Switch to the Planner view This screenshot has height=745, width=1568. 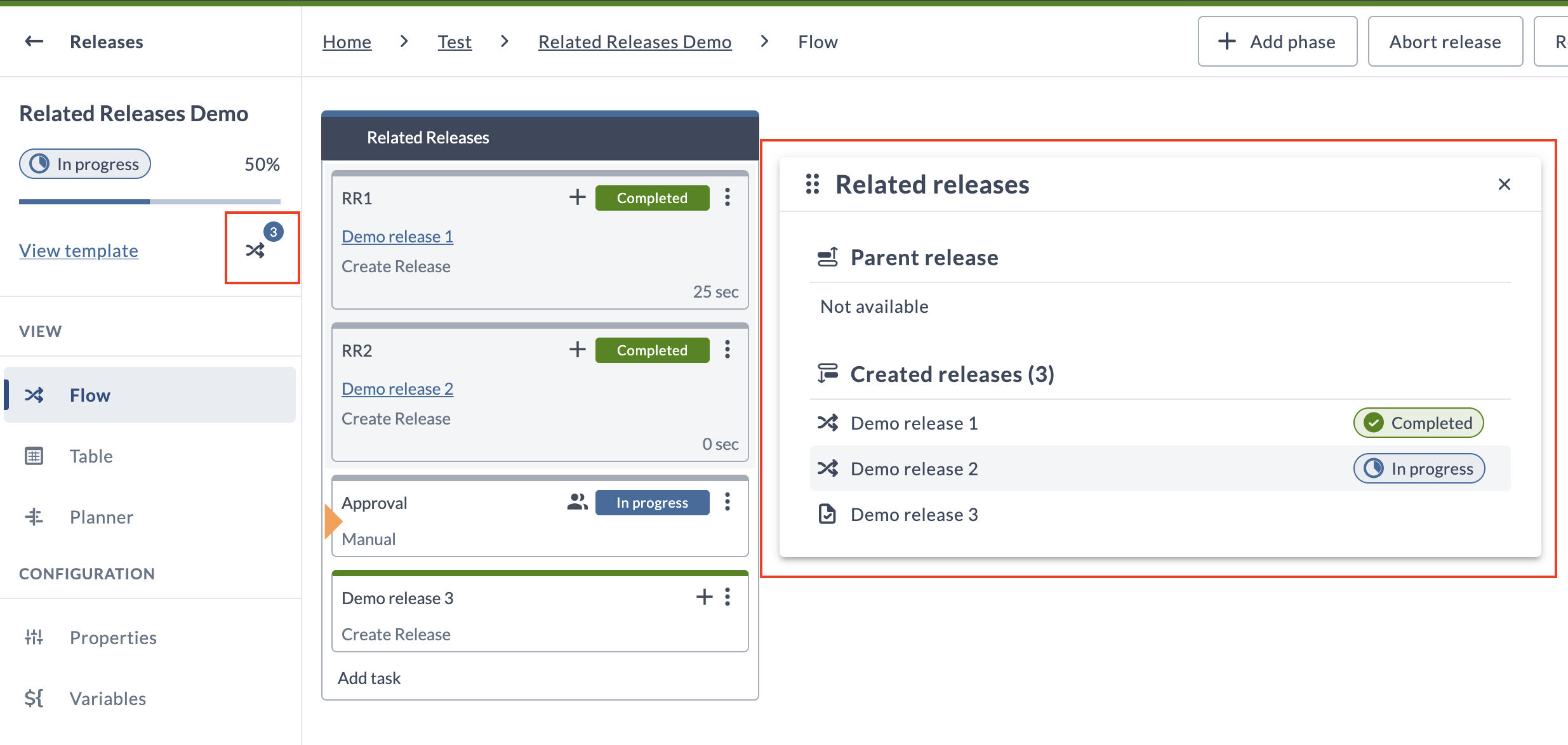150,517
